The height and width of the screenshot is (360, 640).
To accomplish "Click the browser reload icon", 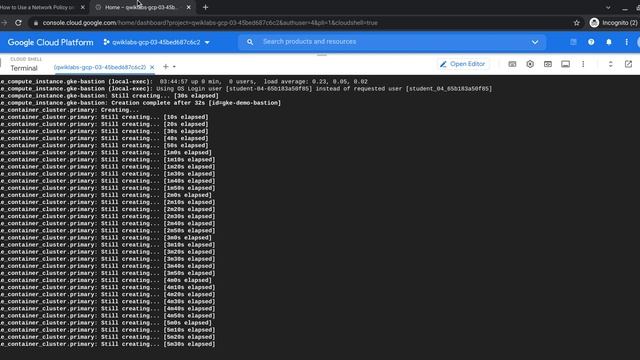I will [18, 23].
